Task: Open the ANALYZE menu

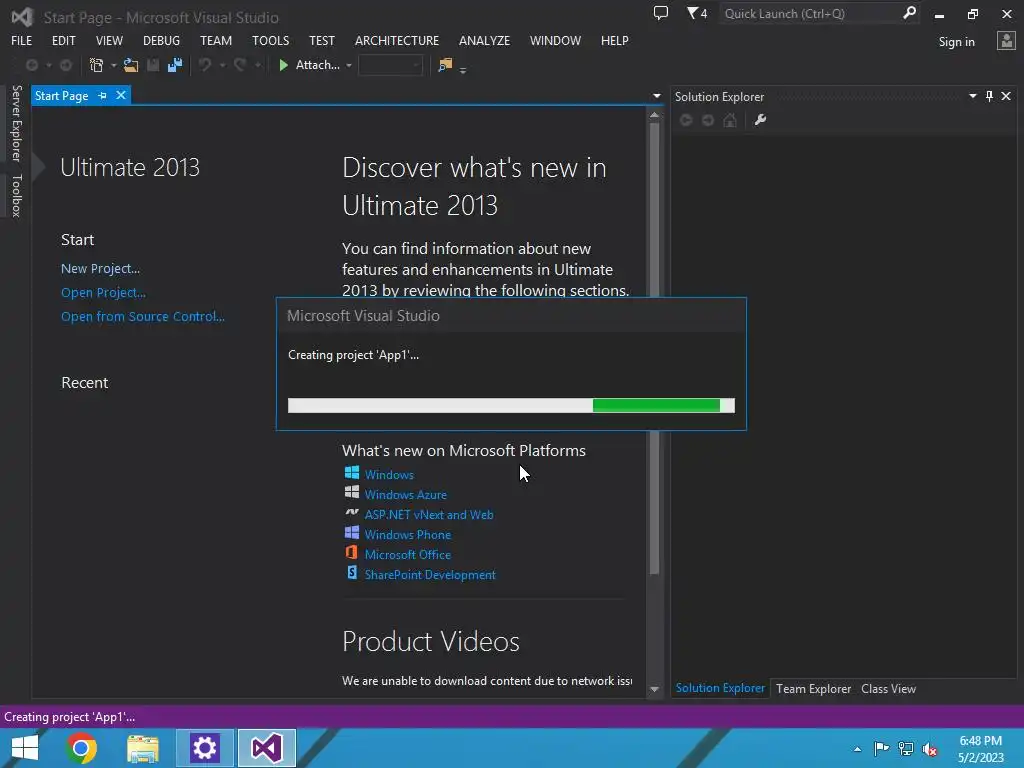Action: pos(485,40)
